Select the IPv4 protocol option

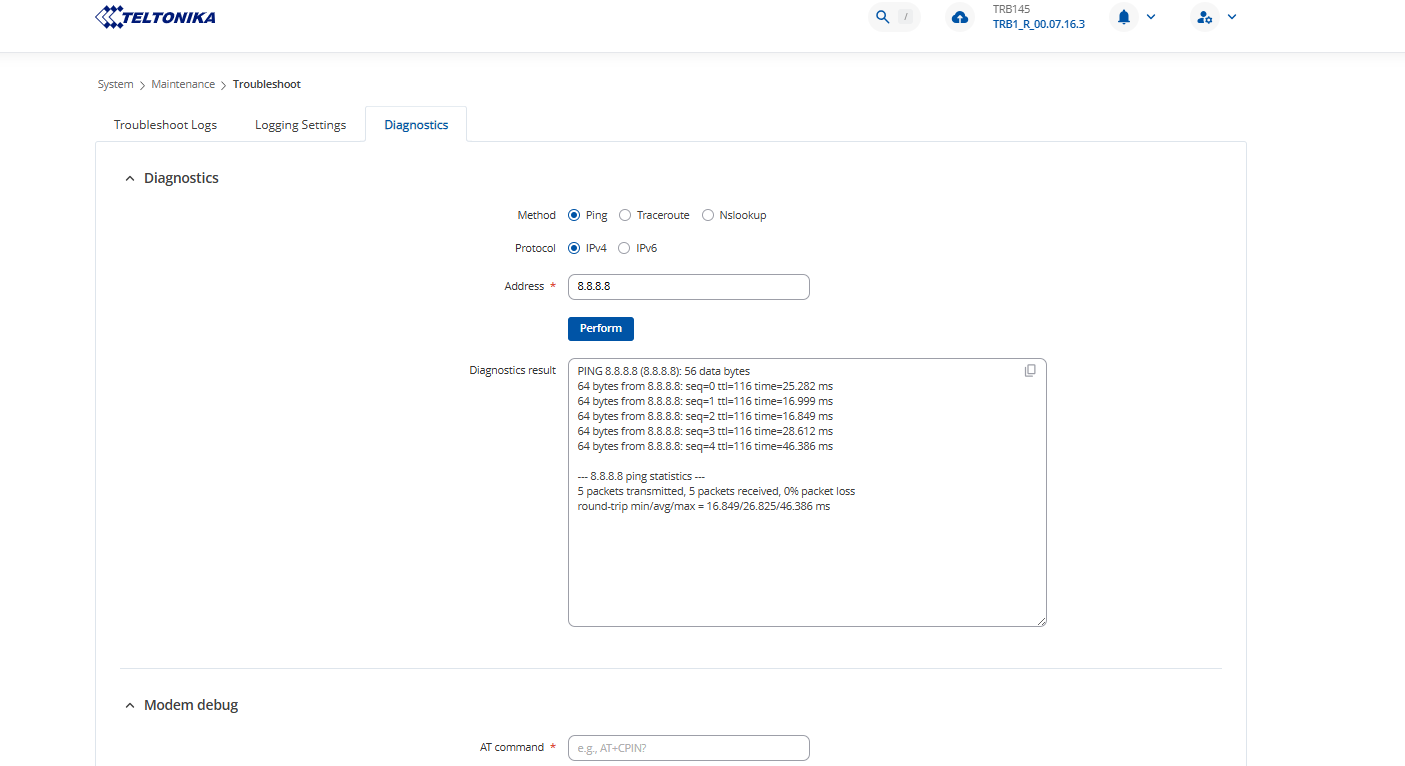(x=574, y=248)
